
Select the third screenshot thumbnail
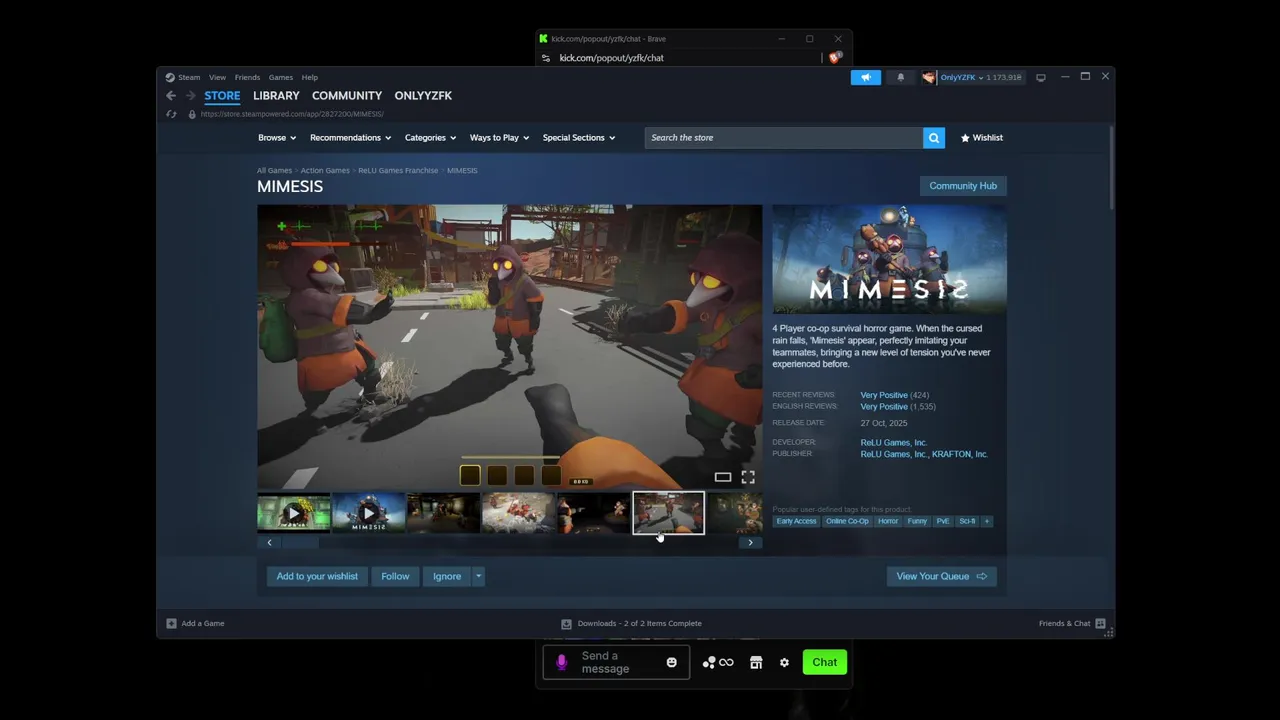(x=444, y=513)
